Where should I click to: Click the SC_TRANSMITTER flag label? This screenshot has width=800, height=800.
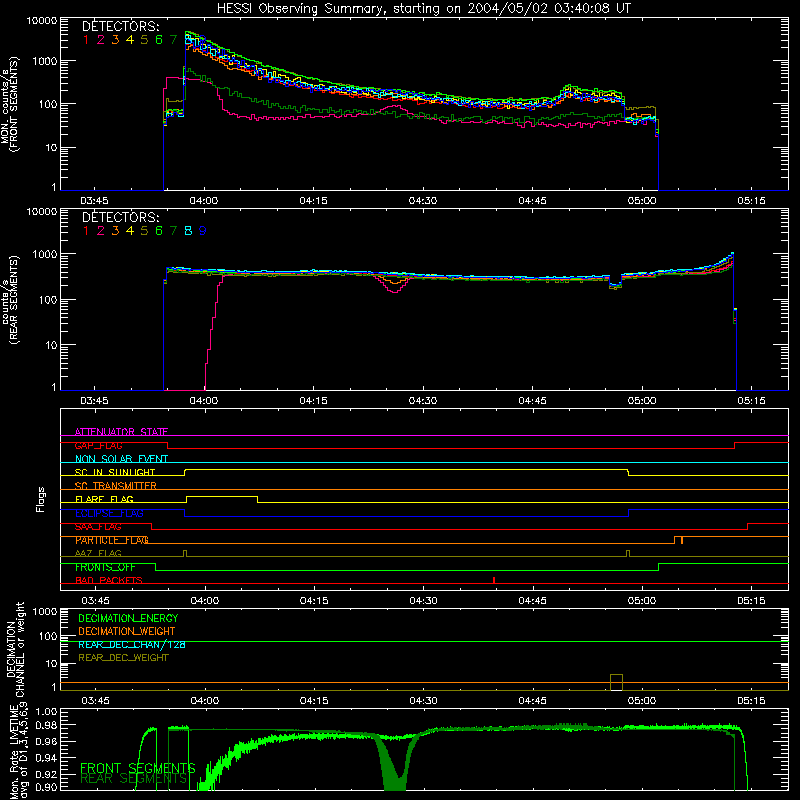point(116,486)
